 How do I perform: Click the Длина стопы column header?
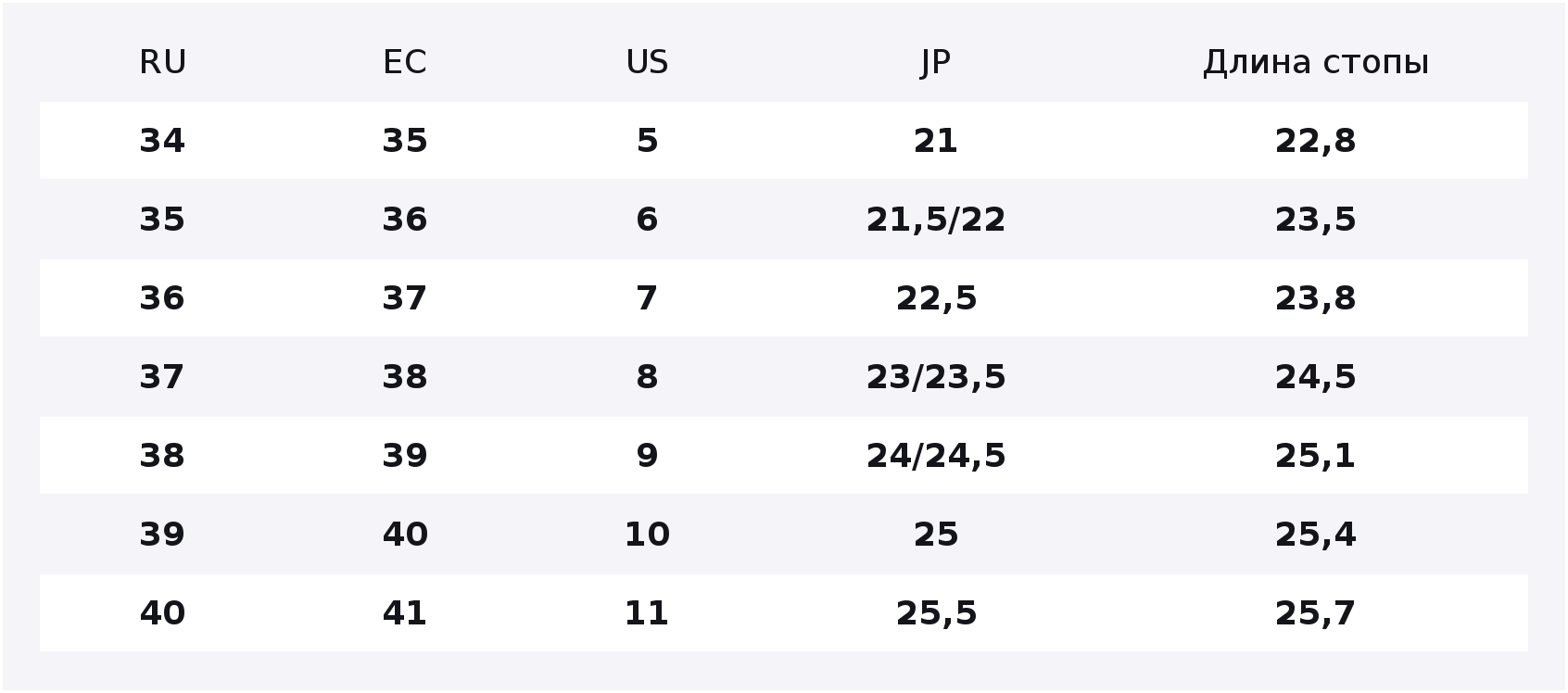[x=1316, y=63]
